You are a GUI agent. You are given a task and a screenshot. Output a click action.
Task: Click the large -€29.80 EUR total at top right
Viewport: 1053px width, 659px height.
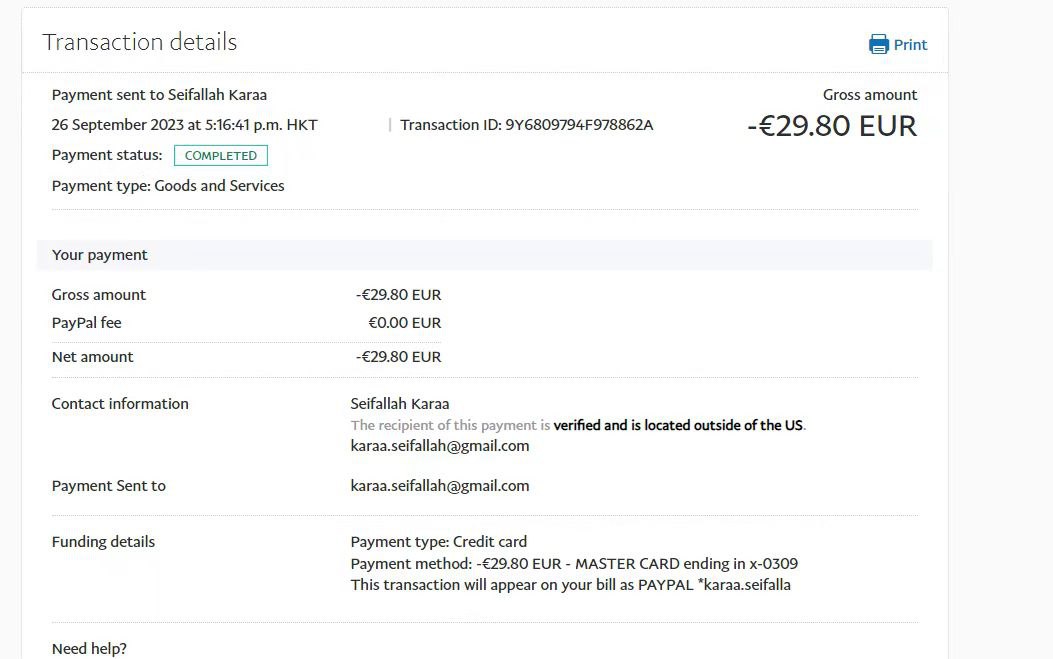click(x=831, y=126)
